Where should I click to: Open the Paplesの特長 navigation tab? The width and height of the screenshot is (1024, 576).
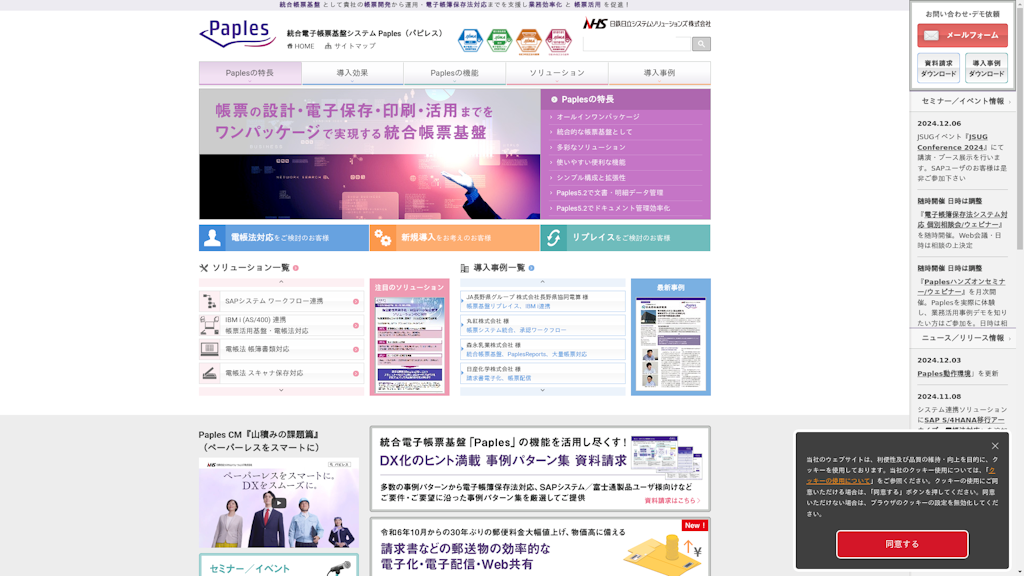click(250, 73)
